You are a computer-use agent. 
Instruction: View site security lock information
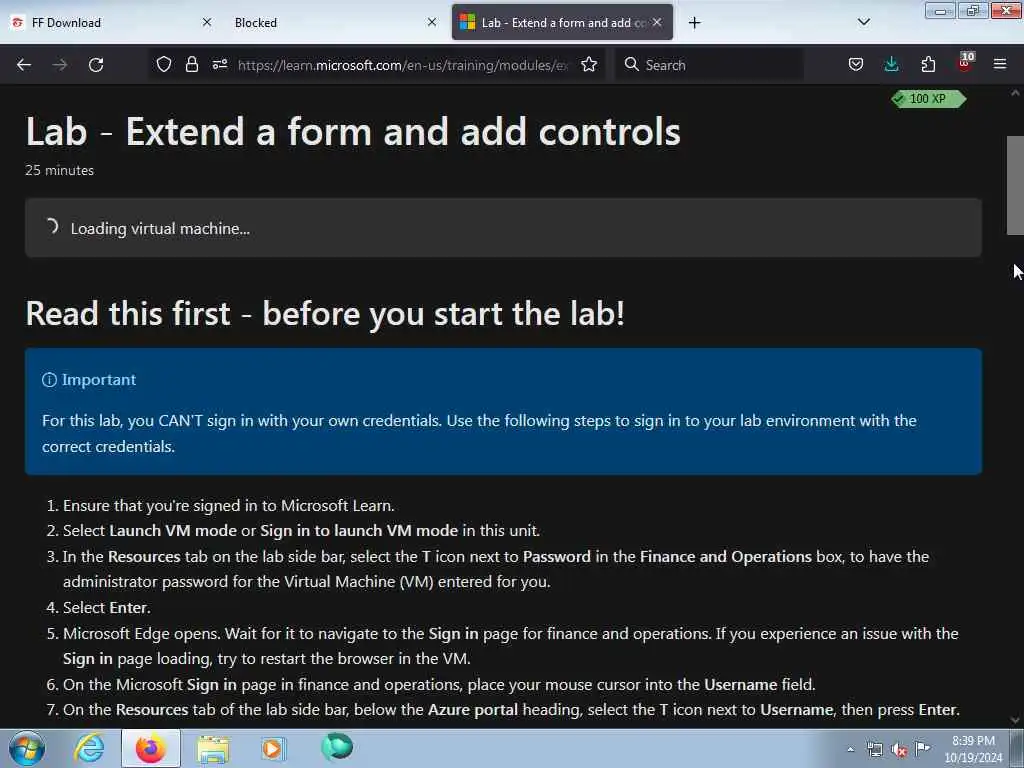[191, 64]
